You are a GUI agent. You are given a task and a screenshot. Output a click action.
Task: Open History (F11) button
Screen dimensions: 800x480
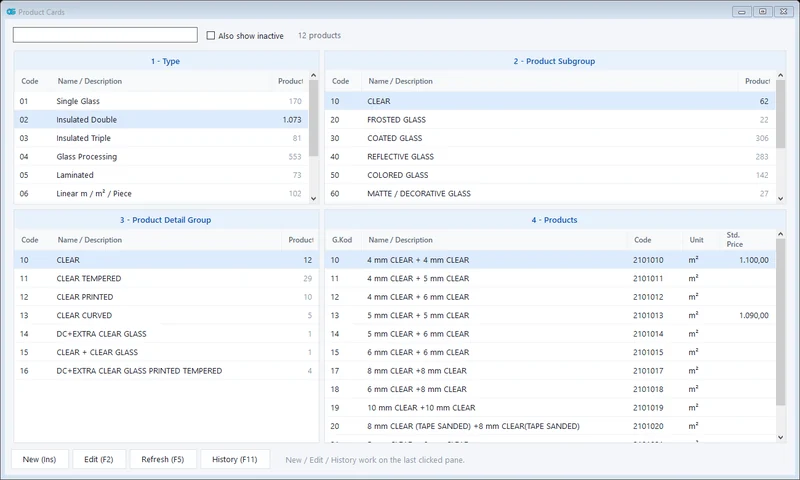pos(235,460)
